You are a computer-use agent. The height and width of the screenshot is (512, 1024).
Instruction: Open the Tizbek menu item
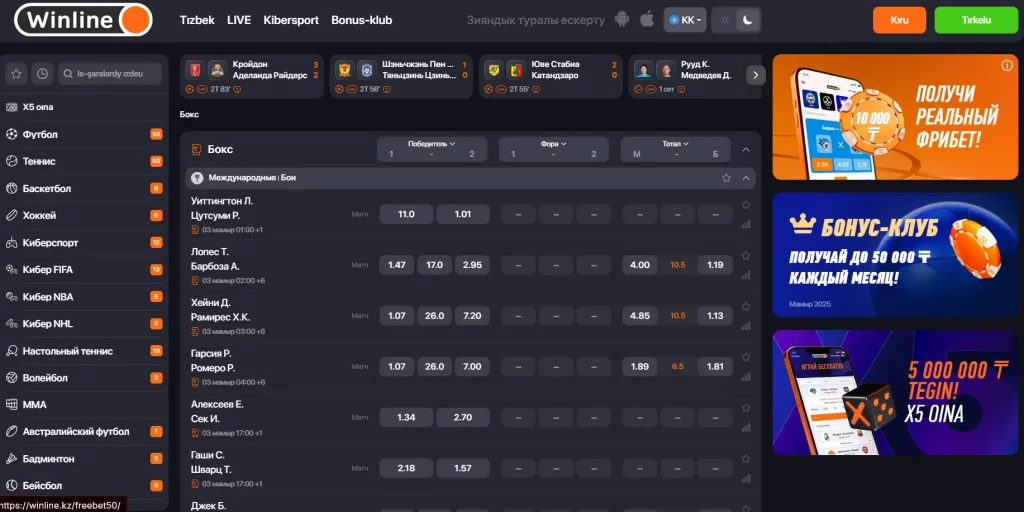(x=197, y=20)
